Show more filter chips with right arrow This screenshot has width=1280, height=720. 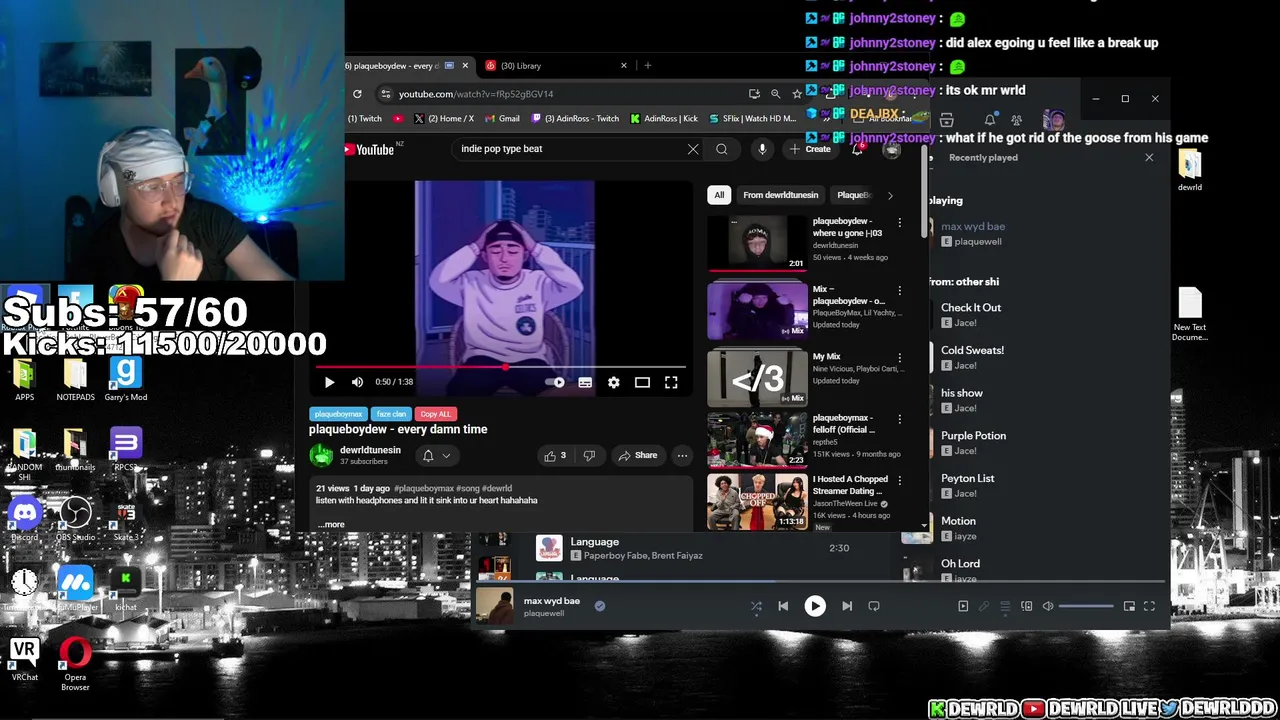(x=890, y=195)
